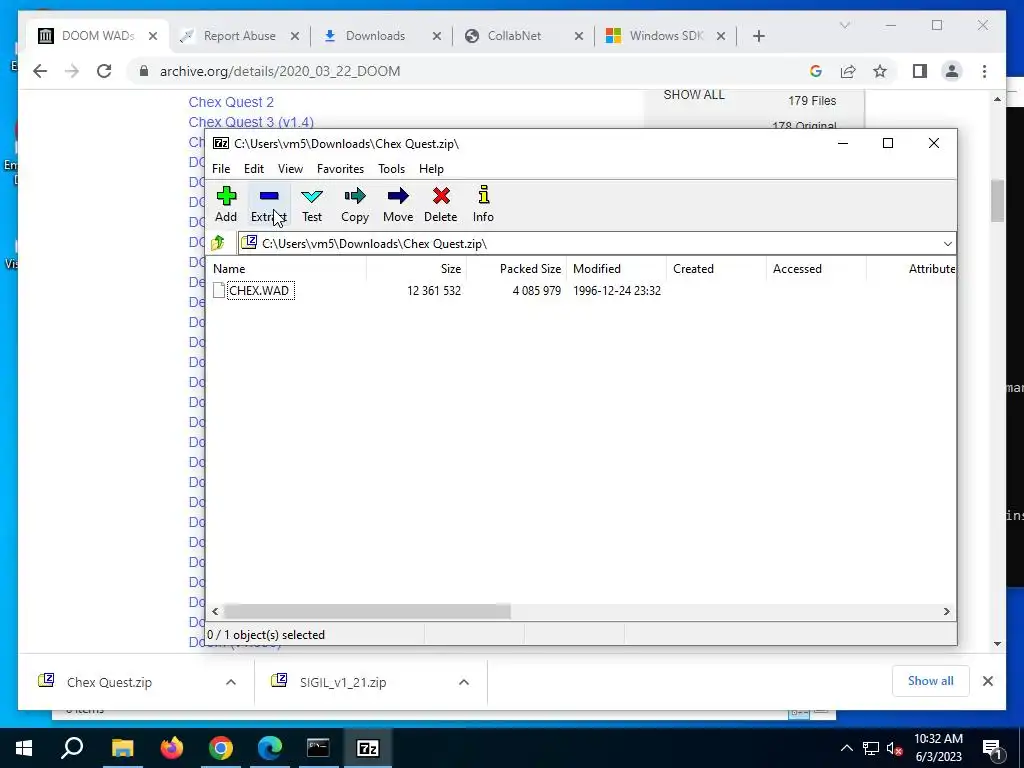The image size is (1024, 768).
Task: Close the downloads bar
Action: pos(987,681)
